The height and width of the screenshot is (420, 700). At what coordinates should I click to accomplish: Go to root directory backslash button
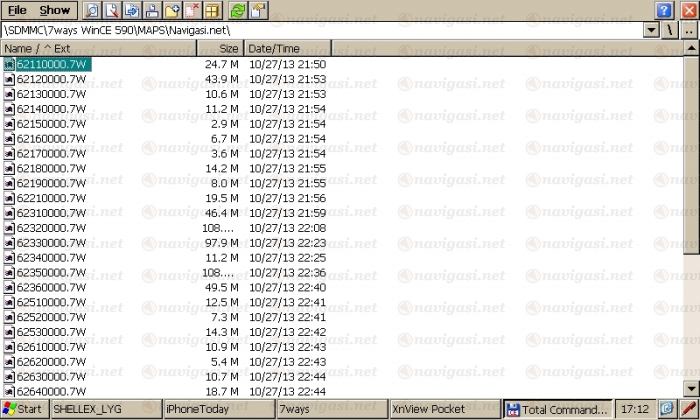pyautogui.click(x=670, y=31)
